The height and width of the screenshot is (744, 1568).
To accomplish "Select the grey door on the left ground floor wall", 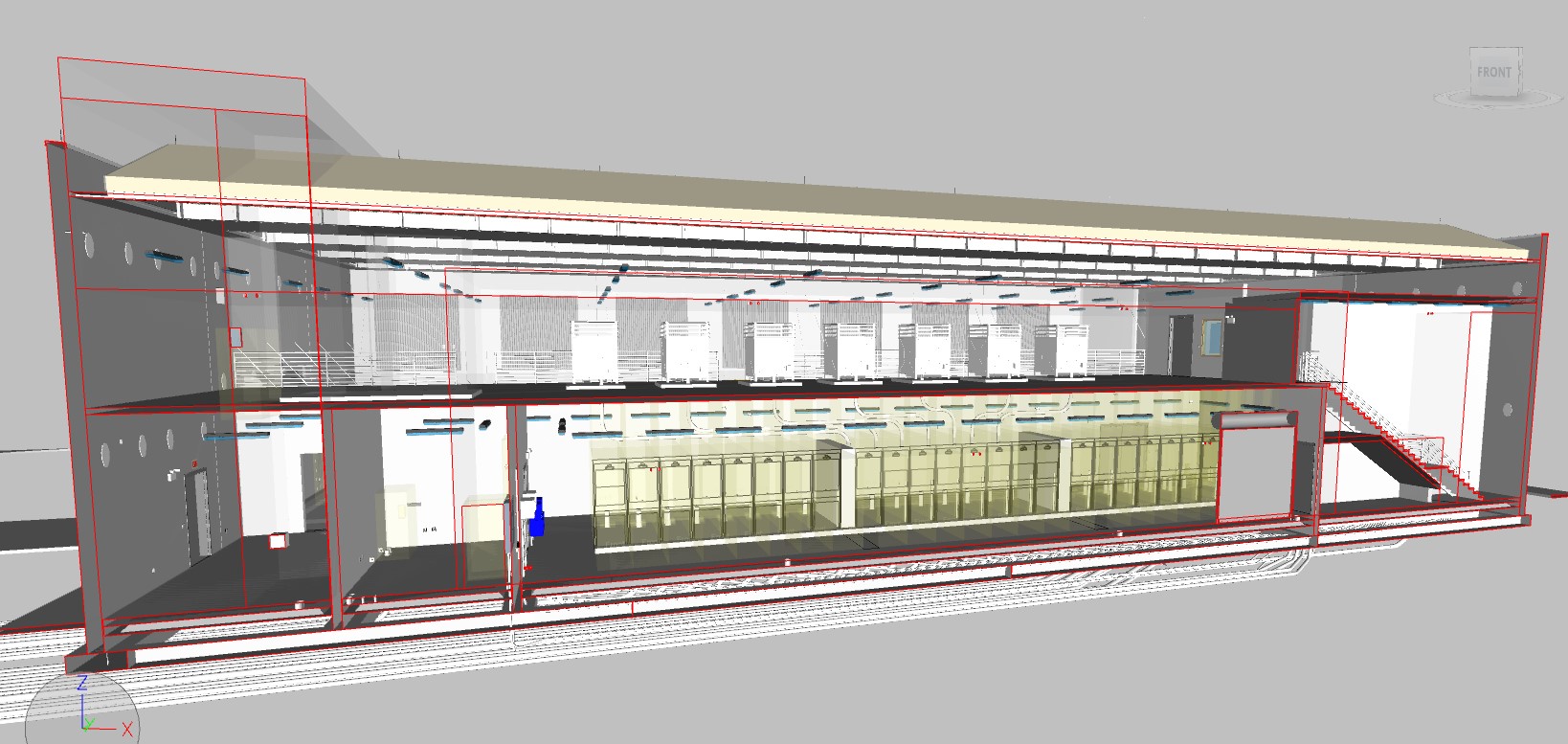I will pos(198,517).
